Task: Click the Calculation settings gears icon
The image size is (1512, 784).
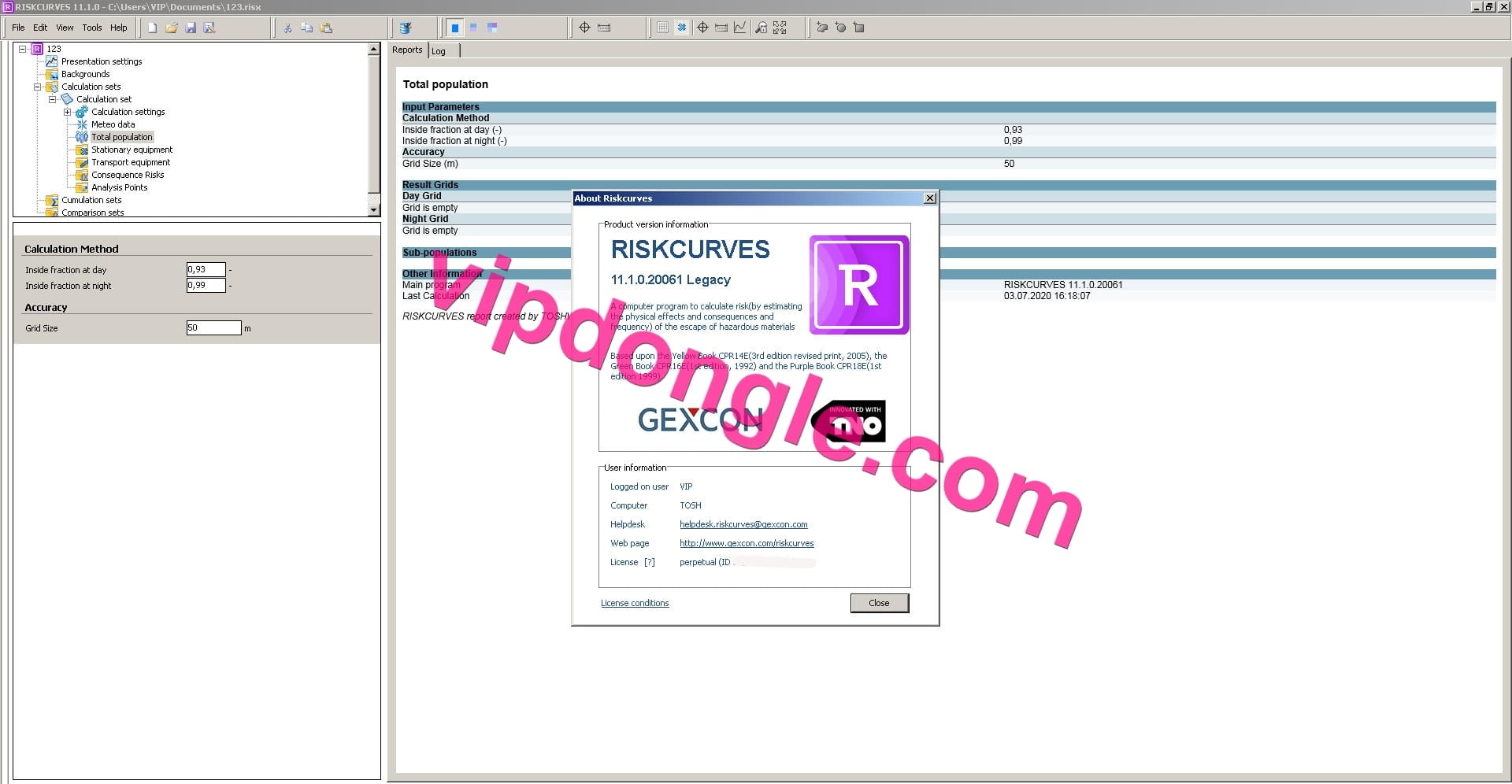Action: (x=82, y=112)
